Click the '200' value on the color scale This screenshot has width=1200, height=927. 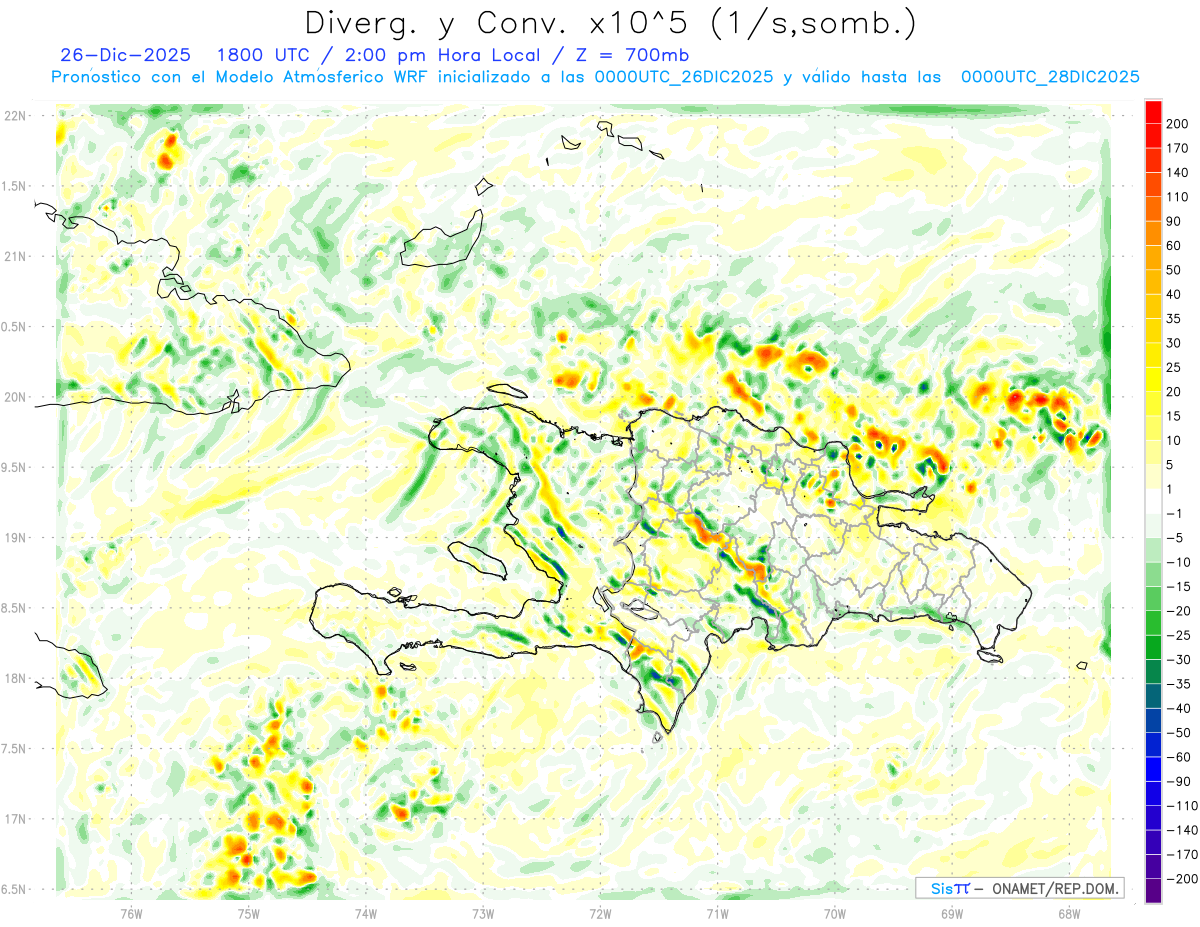pyautogui.click(x=1177, y=124)
